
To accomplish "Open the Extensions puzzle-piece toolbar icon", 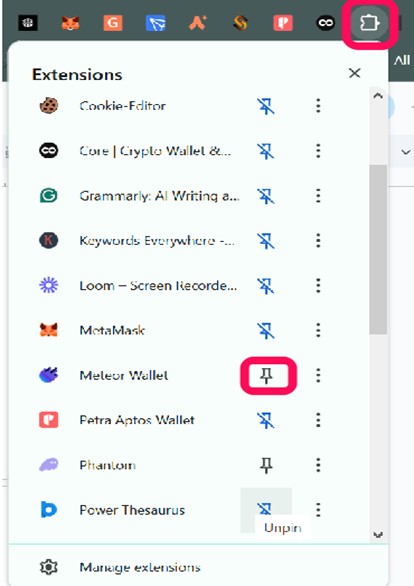I will click(x=368, y=24).
